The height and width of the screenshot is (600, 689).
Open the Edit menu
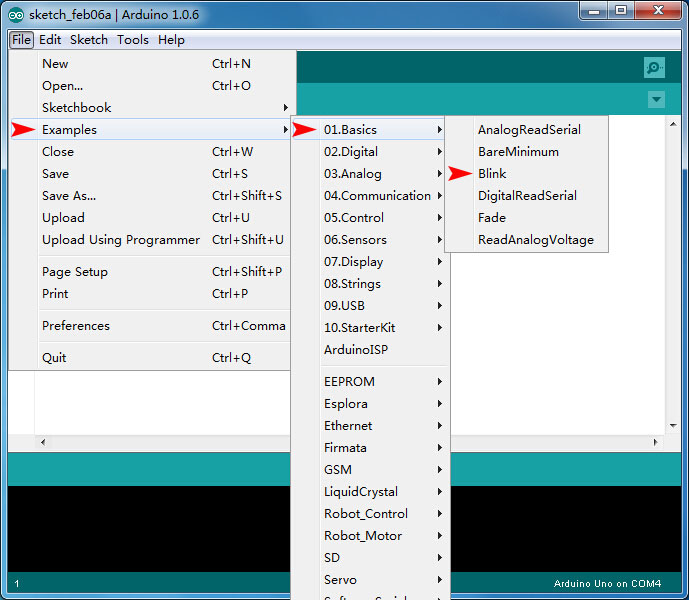click(50, 40)
